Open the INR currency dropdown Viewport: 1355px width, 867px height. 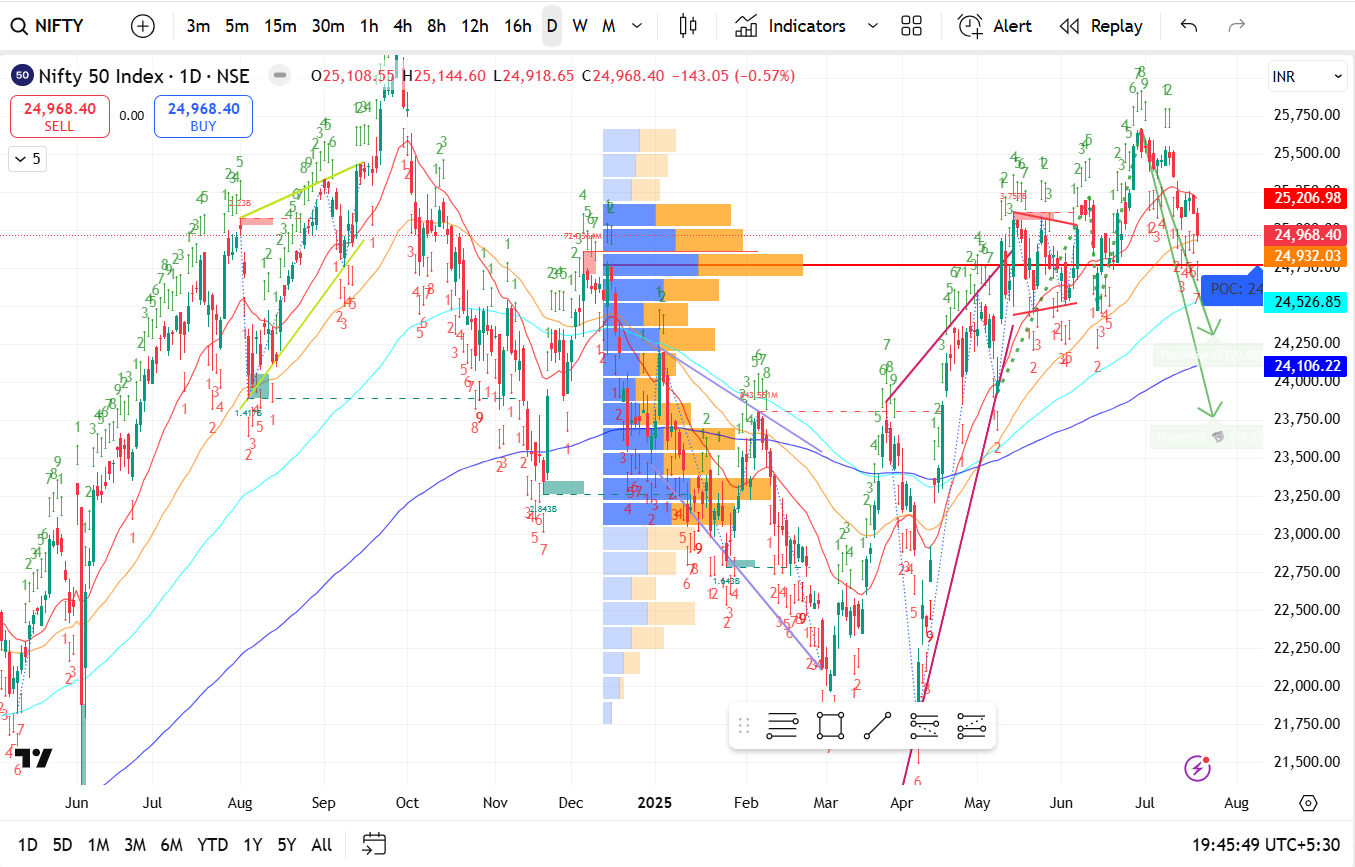(x=1308, y=77)
